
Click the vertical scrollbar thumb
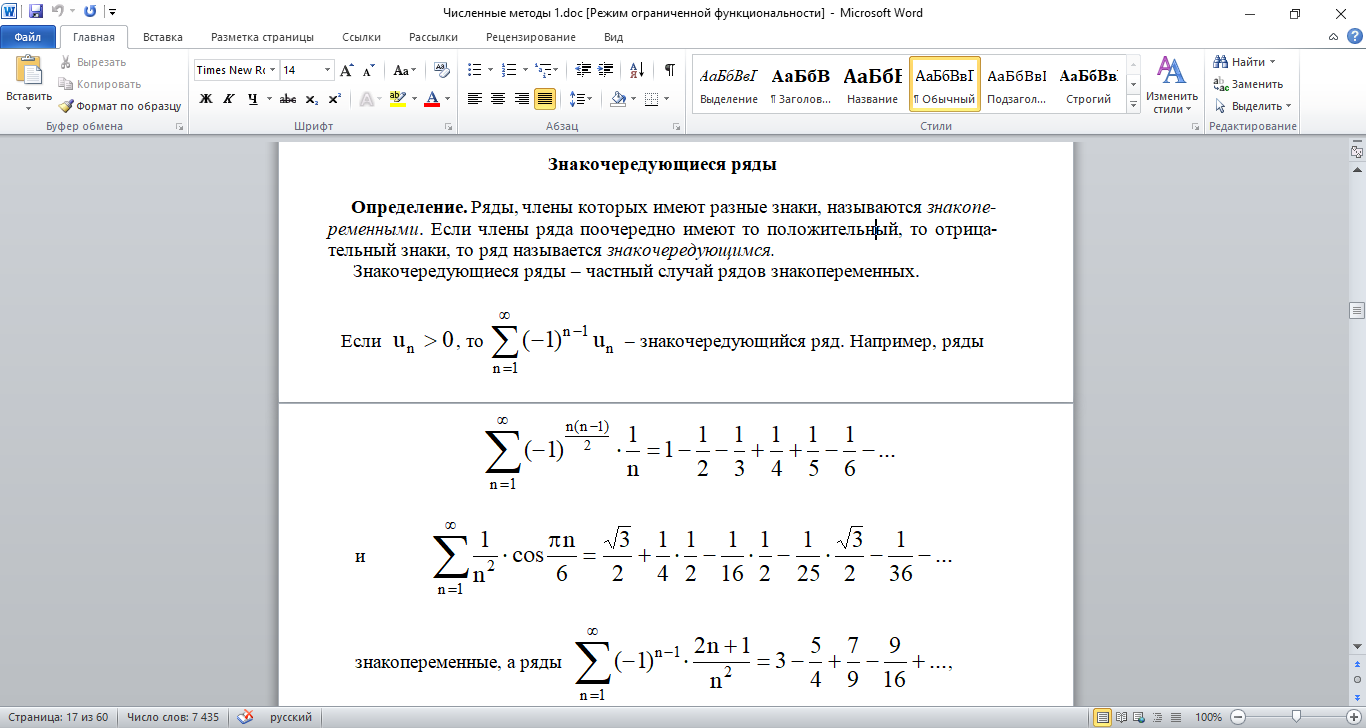click(x=1357, y=310)
